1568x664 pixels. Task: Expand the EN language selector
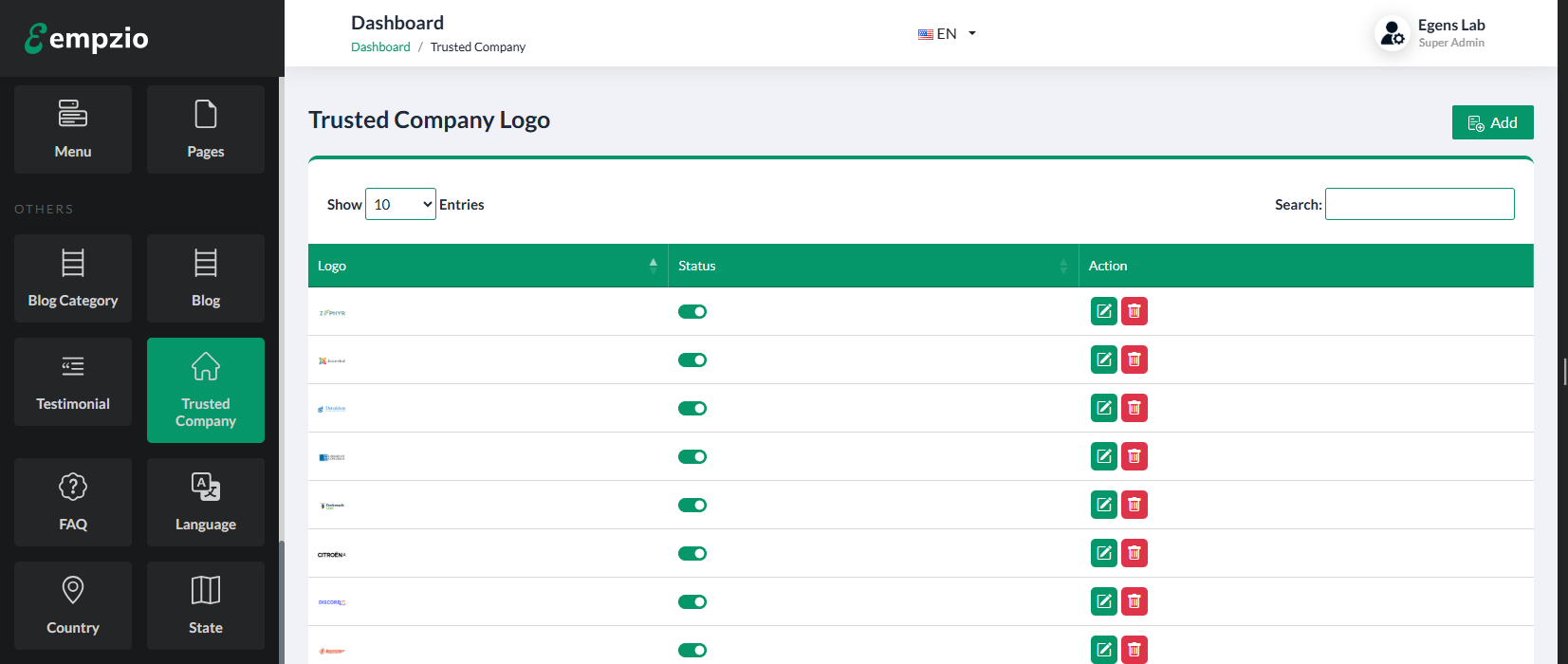point(947,34)
